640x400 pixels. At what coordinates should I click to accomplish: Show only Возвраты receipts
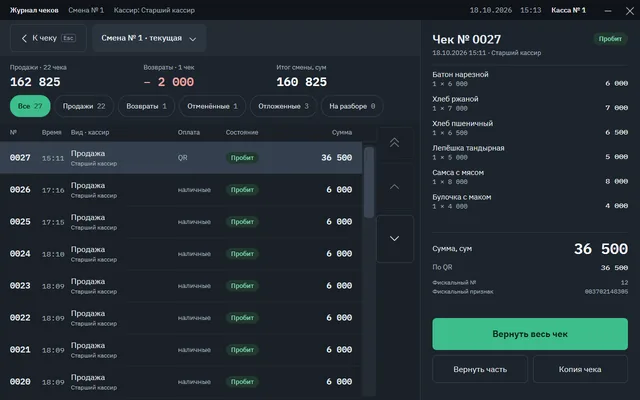147,106
